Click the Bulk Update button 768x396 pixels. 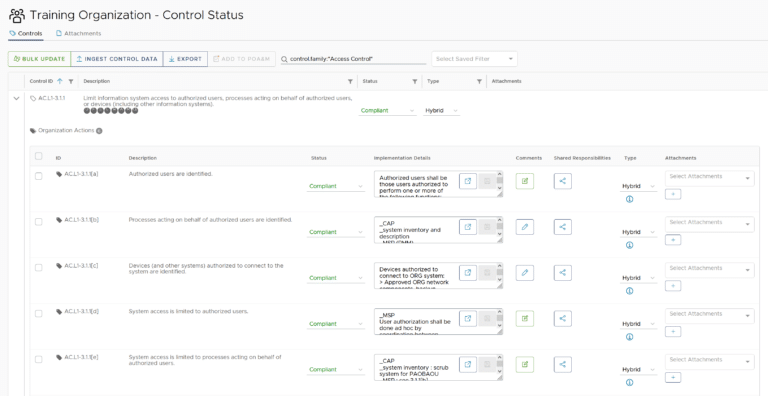click(40, 59)
